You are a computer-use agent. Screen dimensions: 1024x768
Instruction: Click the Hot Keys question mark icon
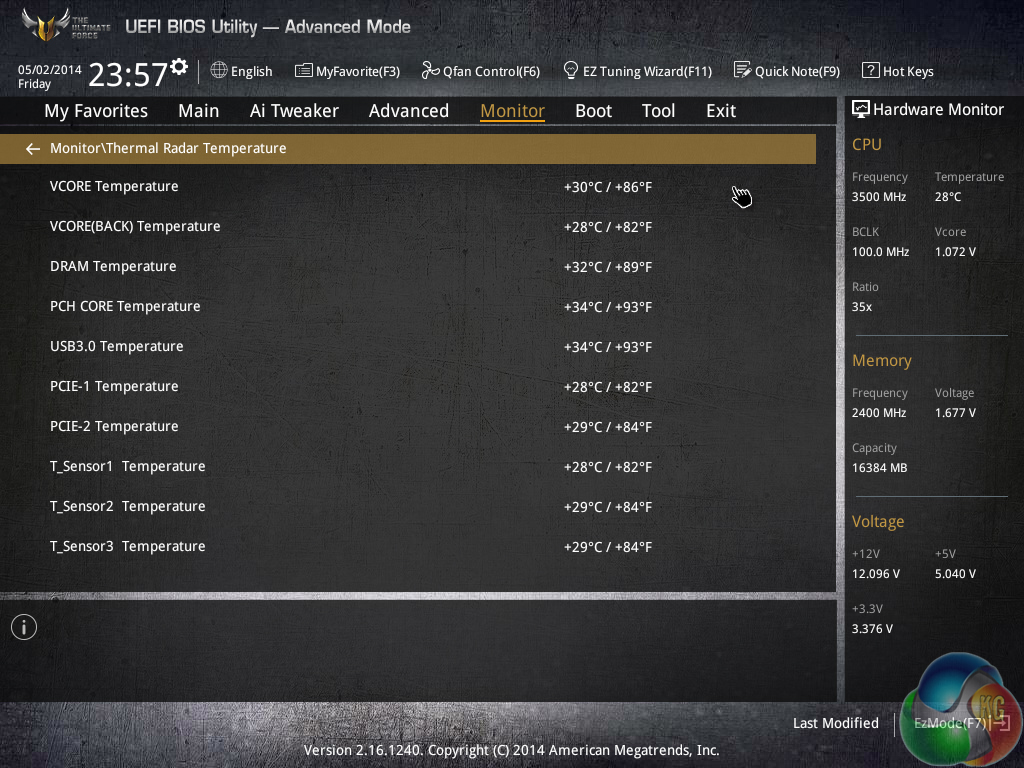pyautogui.click(x=870, y=70)
